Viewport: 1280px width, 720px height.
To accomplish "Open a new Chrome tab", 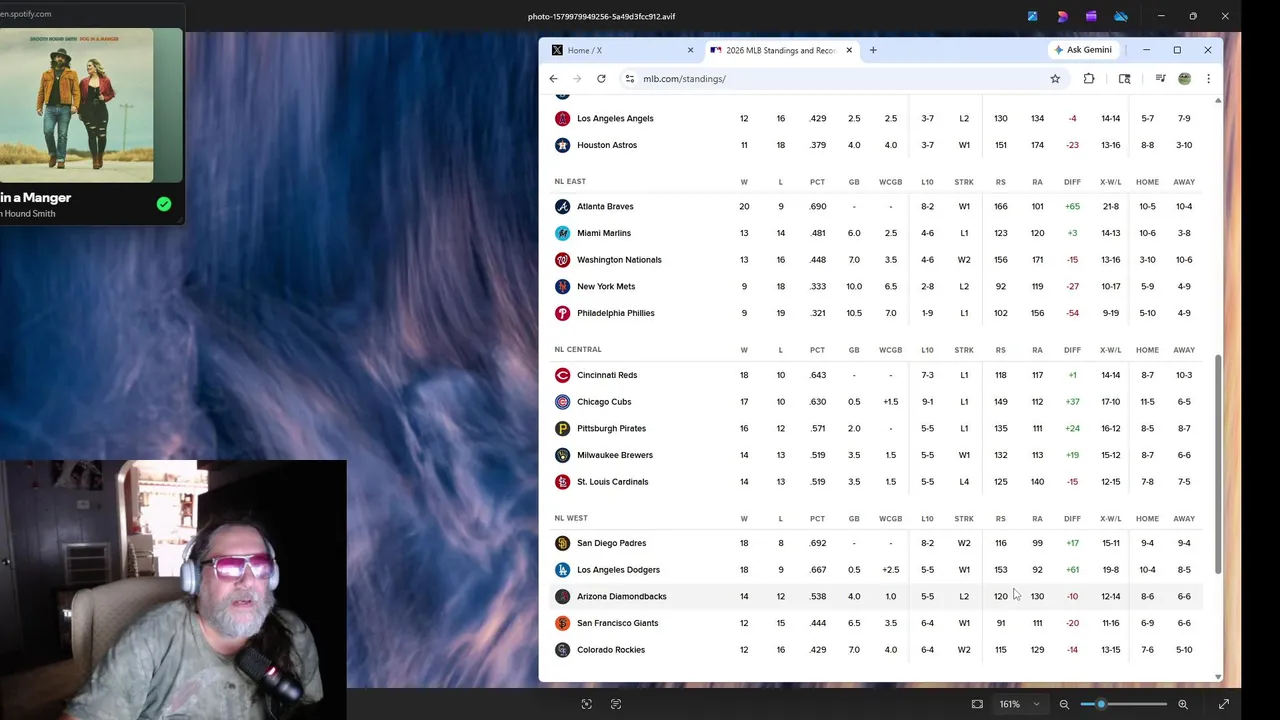I will point(873,50).
